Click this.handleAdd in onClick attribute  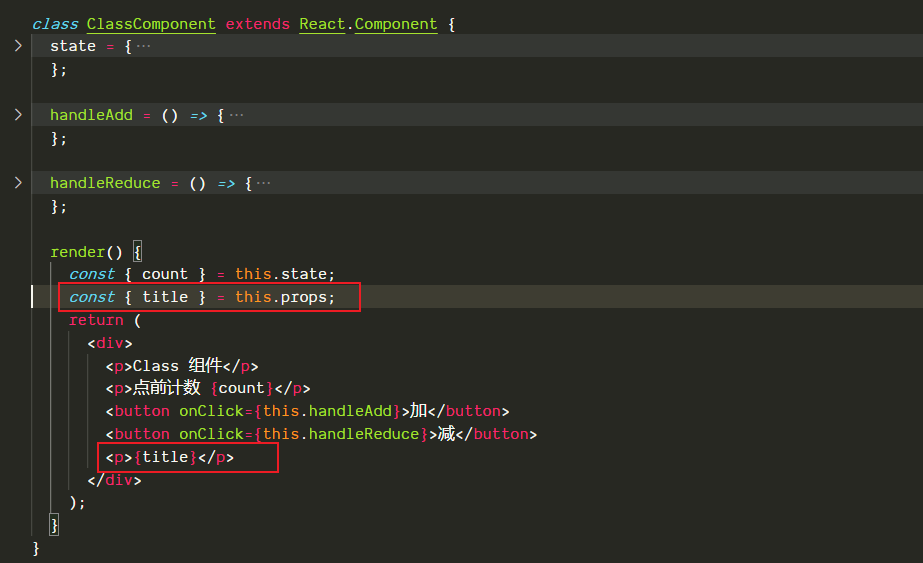pyautogui.click(x=327, y=411)
